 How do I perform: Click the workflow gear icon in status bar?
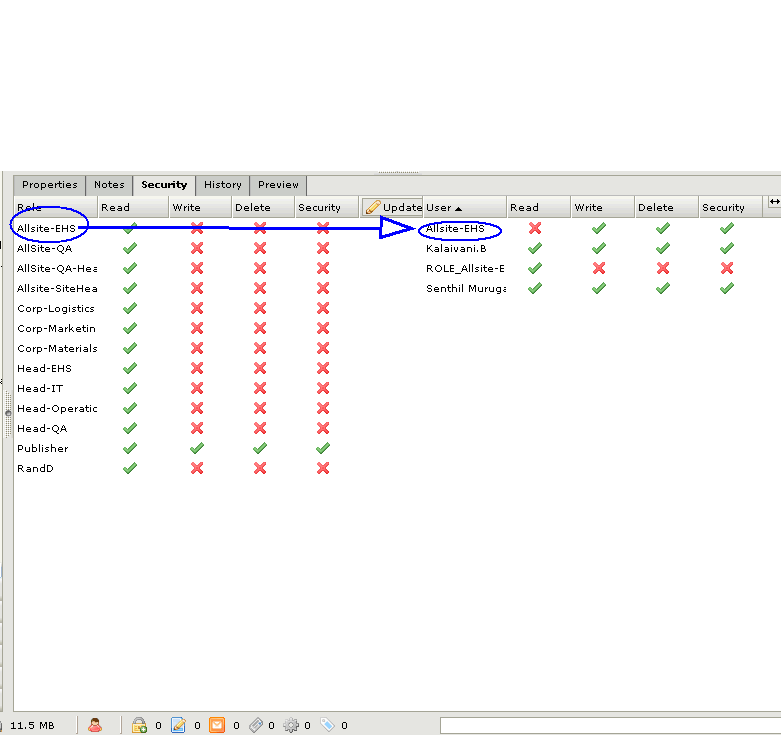[291, 725]
